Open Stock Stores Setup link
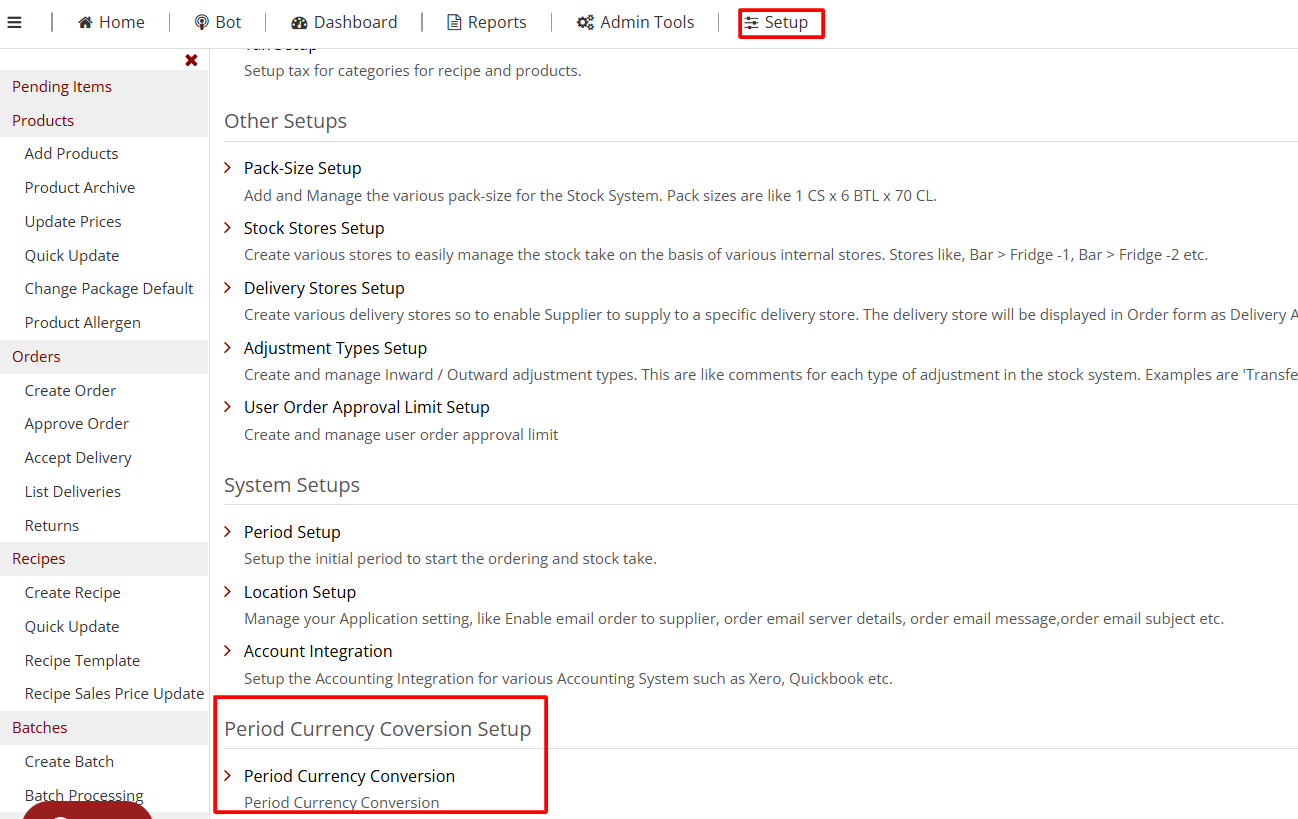Viewport: 1298px width, 819px height. (x=314, y=228)
